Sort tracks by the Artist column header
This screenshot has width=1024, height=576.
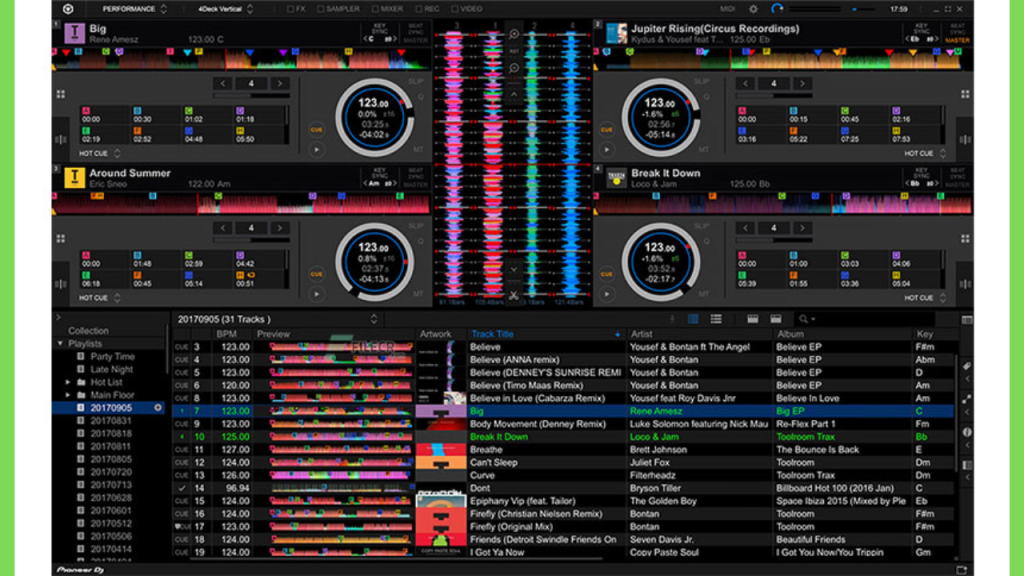tap(641, 334)
